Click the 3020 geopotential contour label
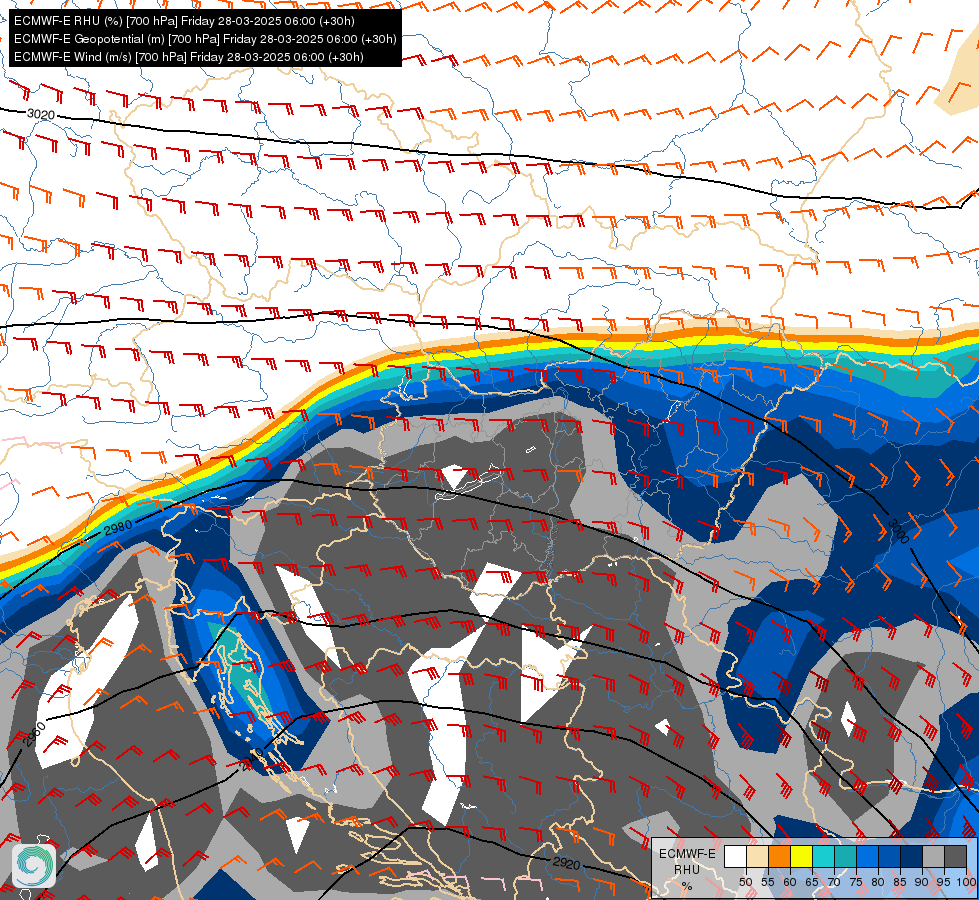 (x=41, y=114)
